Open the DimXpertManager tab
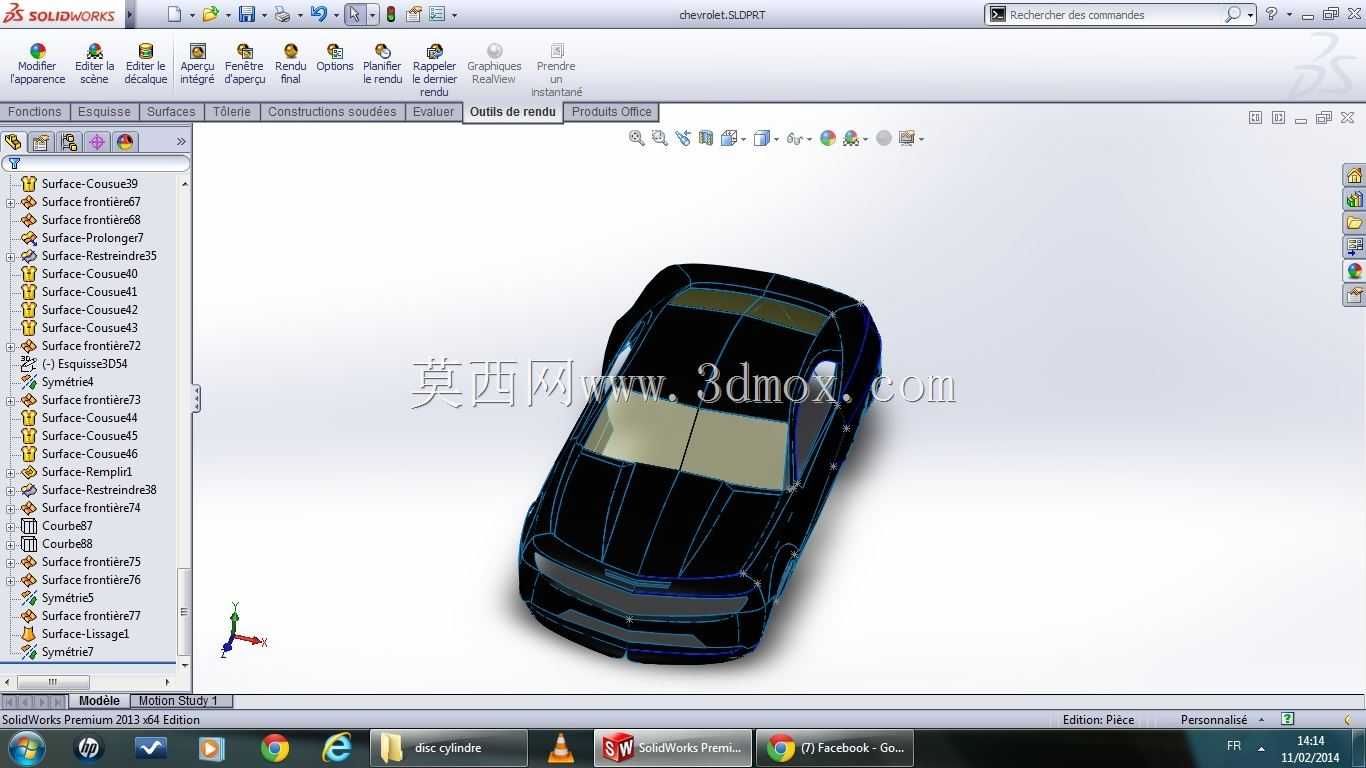This screenshot has width=1366, height=768. click(97, 142)
